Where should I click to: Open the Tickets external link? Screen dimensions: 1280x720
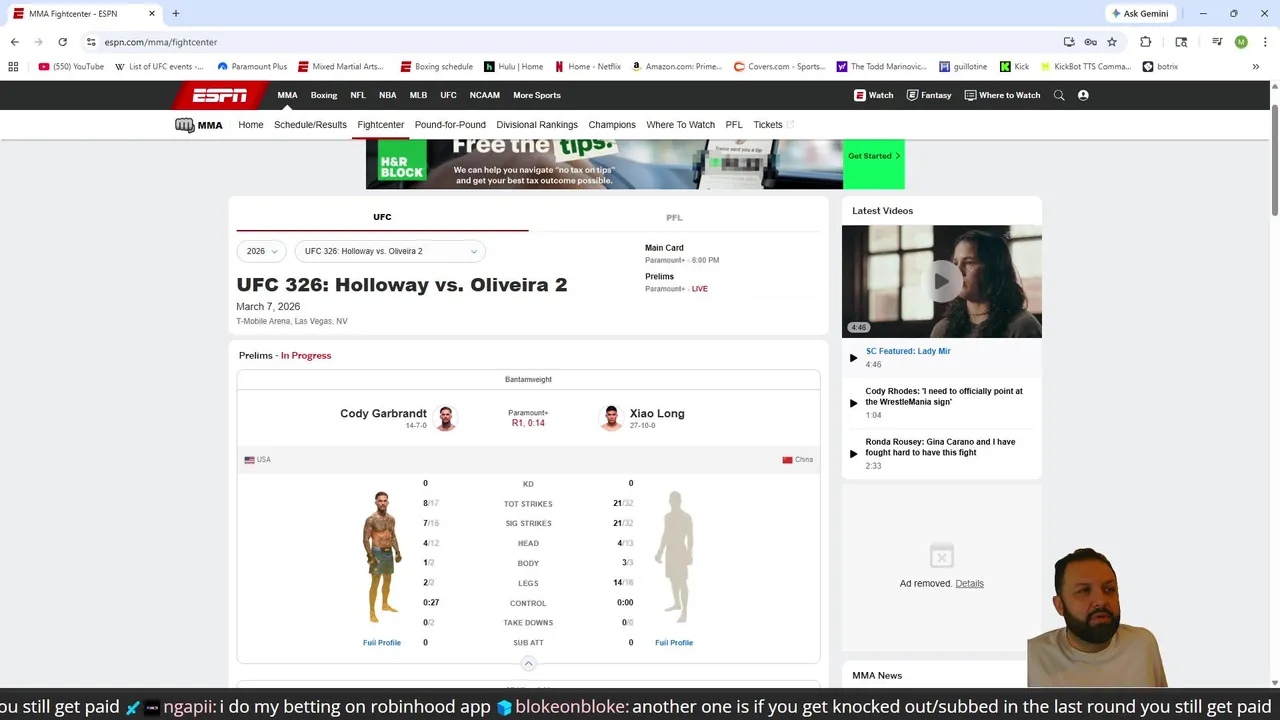click(x=773, y=125)
